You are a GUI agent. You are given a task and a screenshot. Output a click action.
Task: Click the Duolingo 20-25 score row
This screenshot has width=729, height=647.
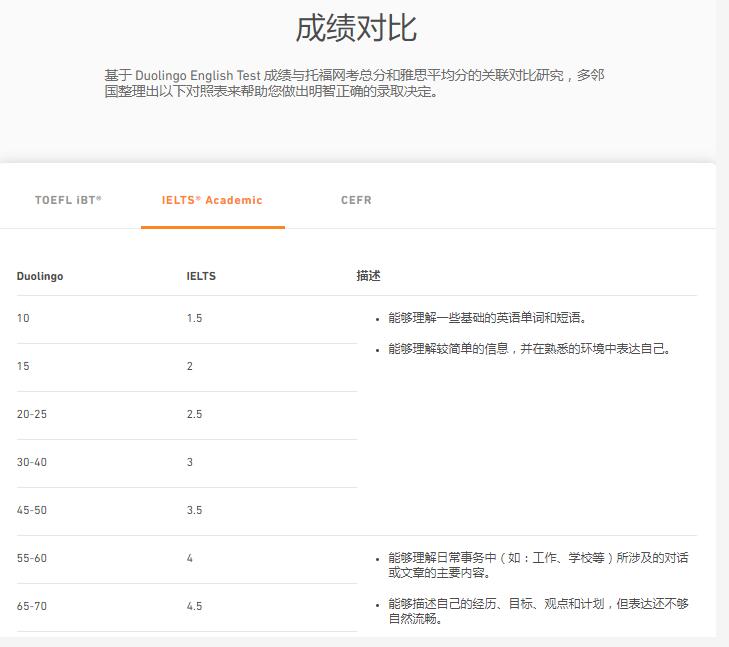[32, 414]
